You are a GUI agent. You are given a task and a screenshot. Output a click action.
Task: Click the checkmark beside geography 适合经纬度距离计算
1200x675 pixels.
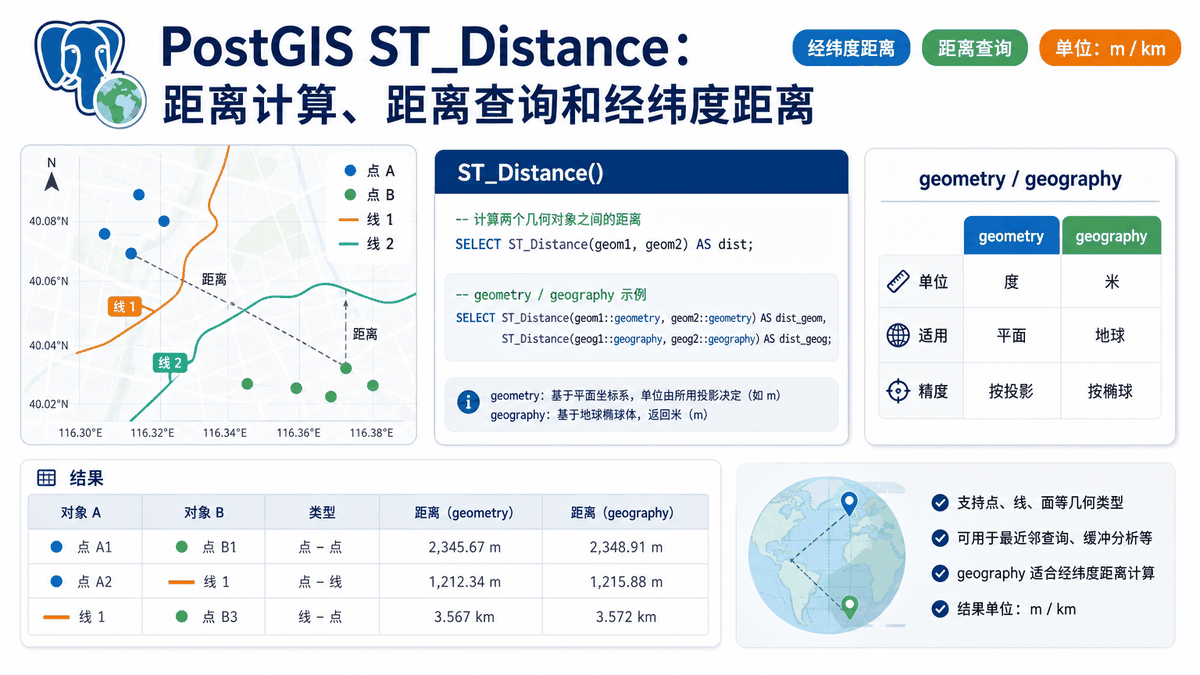point(939,573)
